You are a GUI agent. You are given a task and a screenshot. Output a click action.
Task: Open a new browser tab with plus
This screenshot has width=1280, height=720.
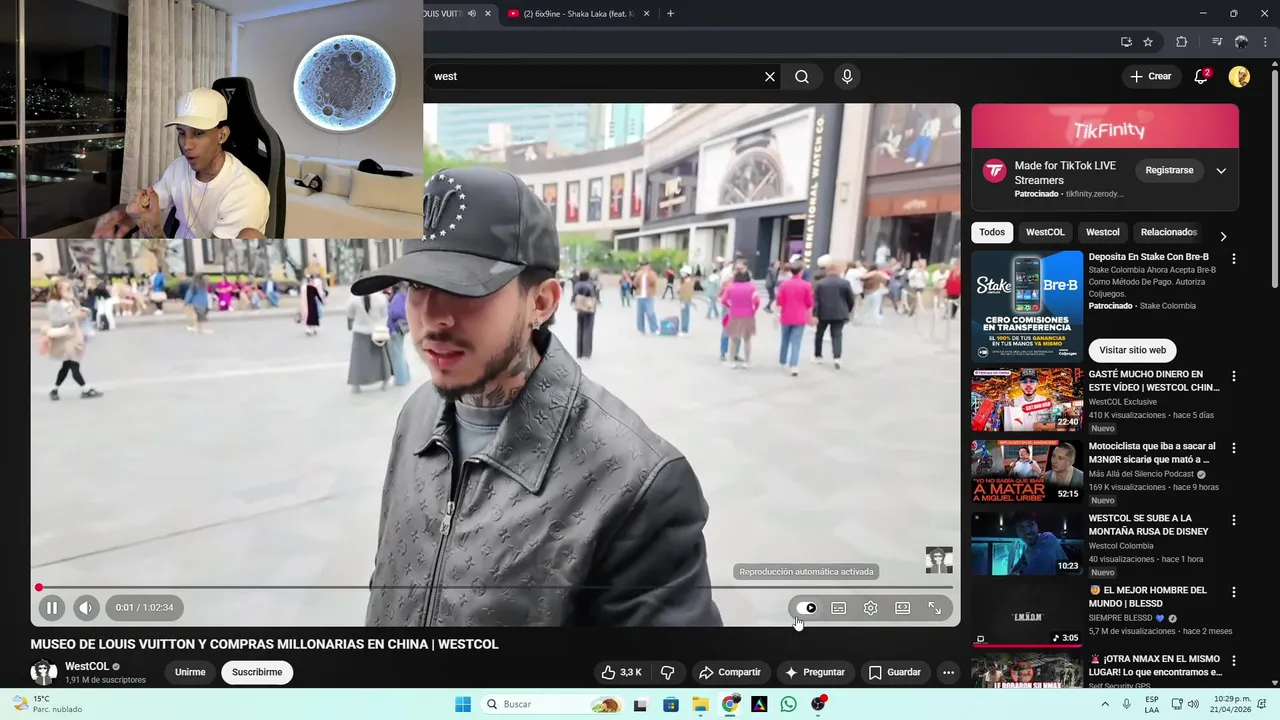670,14
